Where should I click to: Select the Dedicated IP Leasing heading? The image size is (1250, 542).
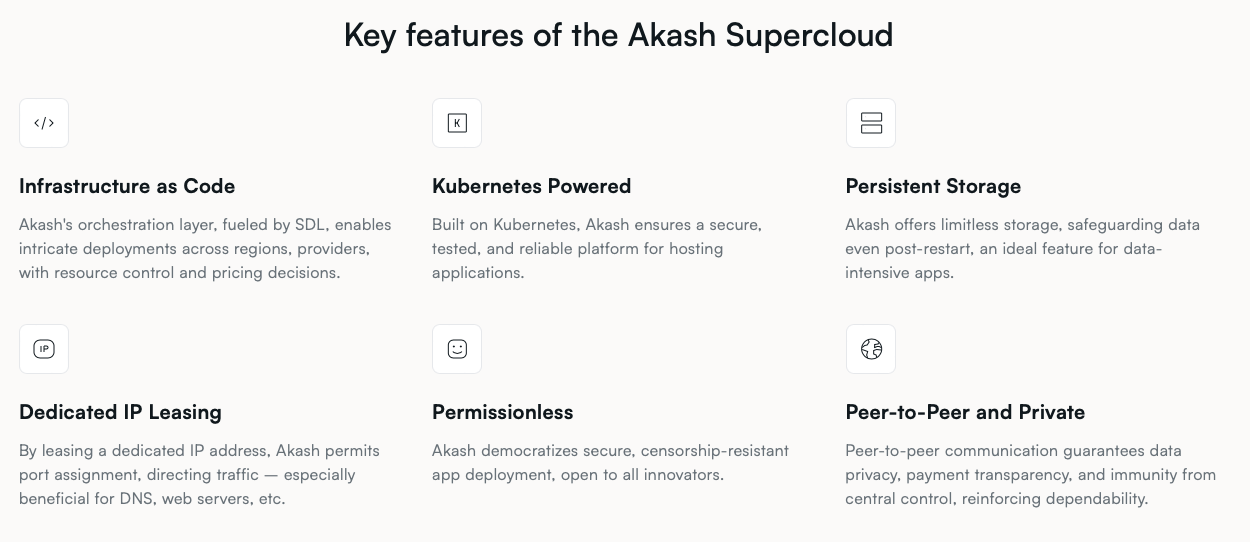[x=120, y=412]
